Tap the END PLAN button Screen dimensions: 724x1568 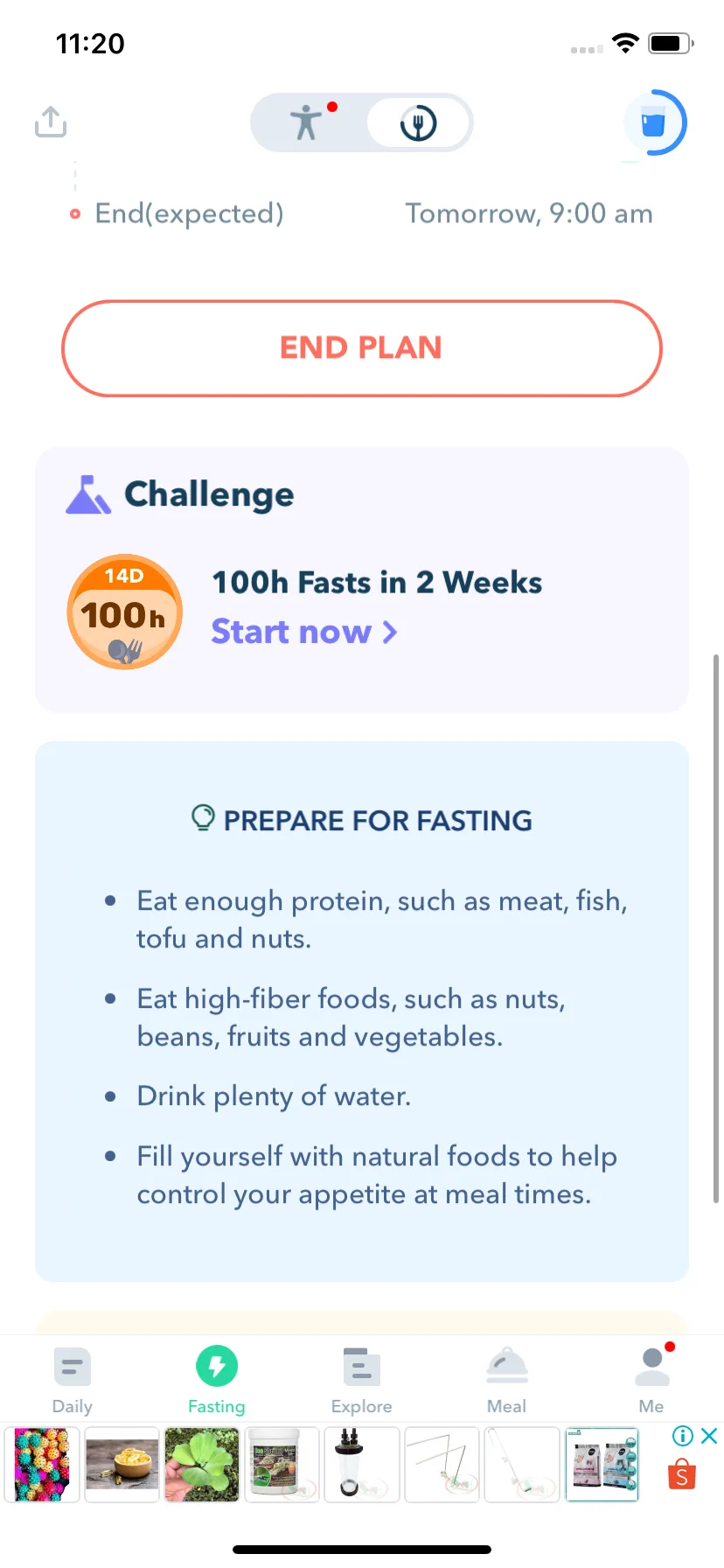[362, 348]
